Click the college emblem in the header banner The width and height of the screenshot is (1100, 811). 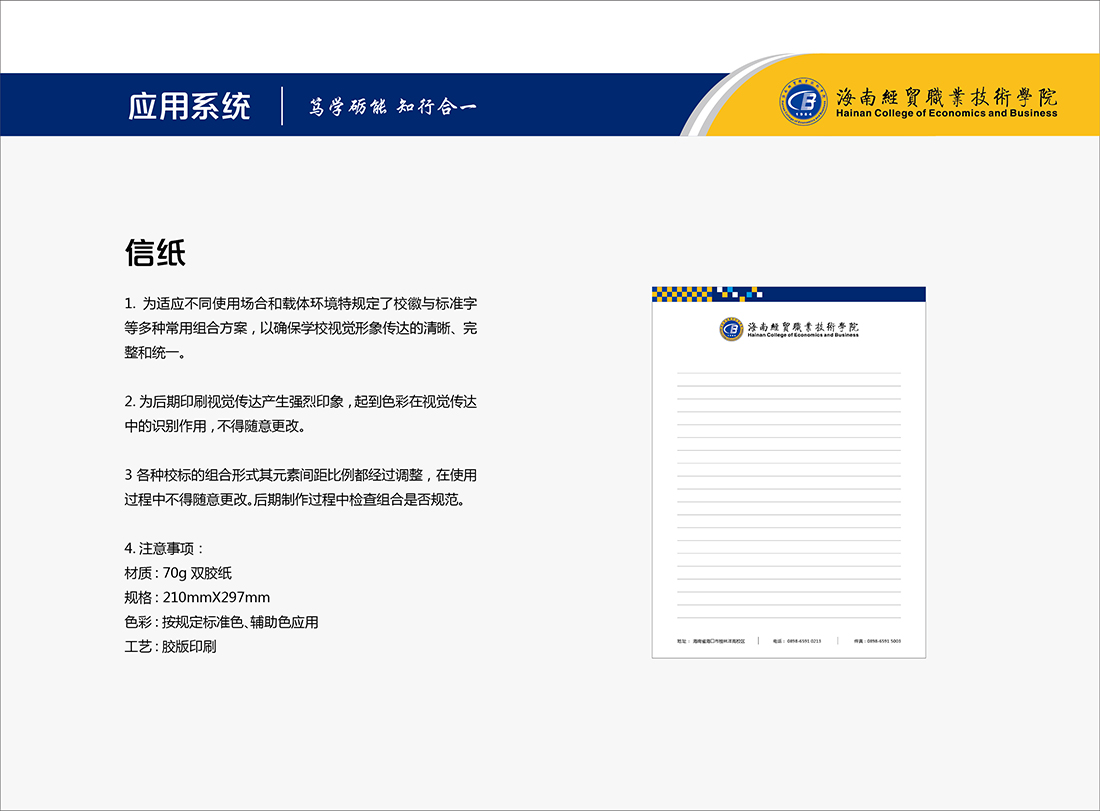point(804,100)
